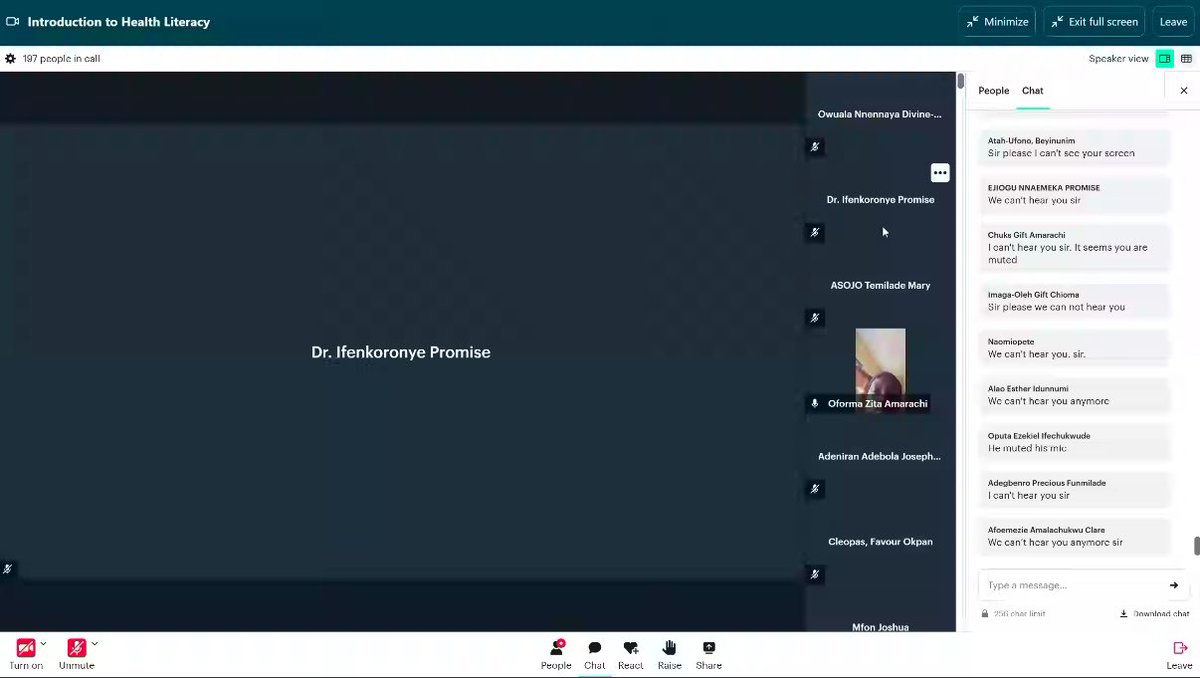Switch to grid view layout icon
1200x678 pixels.
pos(1187,59)
